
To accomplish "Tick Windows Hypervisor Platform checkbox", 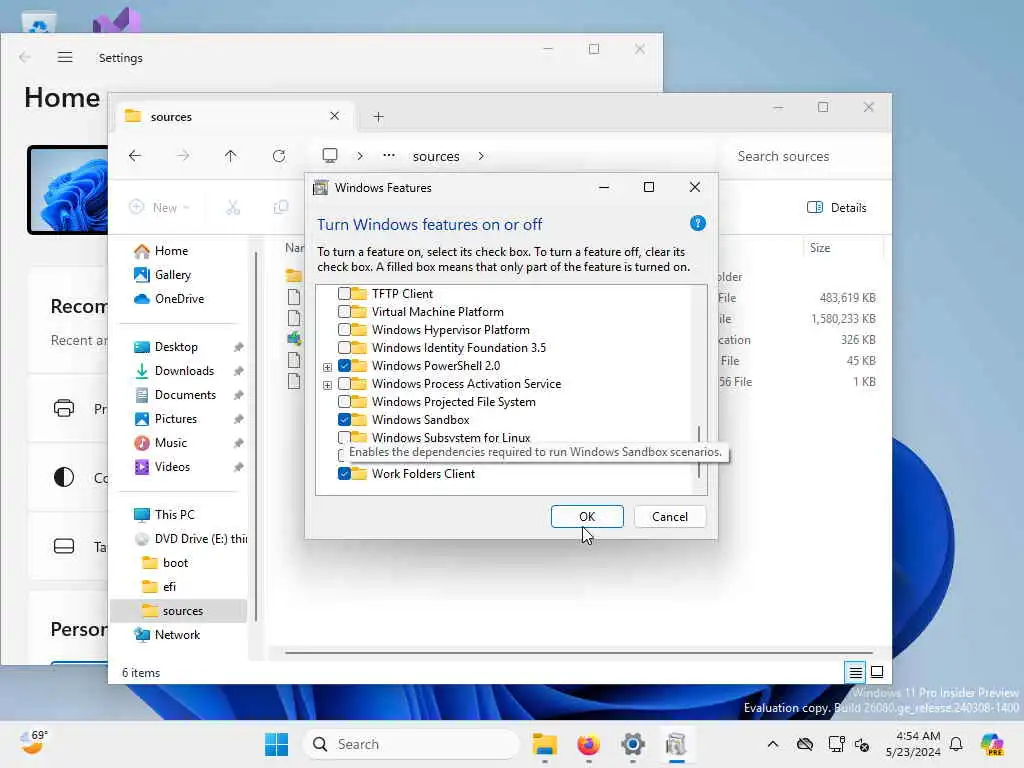I will click(344, 330).
